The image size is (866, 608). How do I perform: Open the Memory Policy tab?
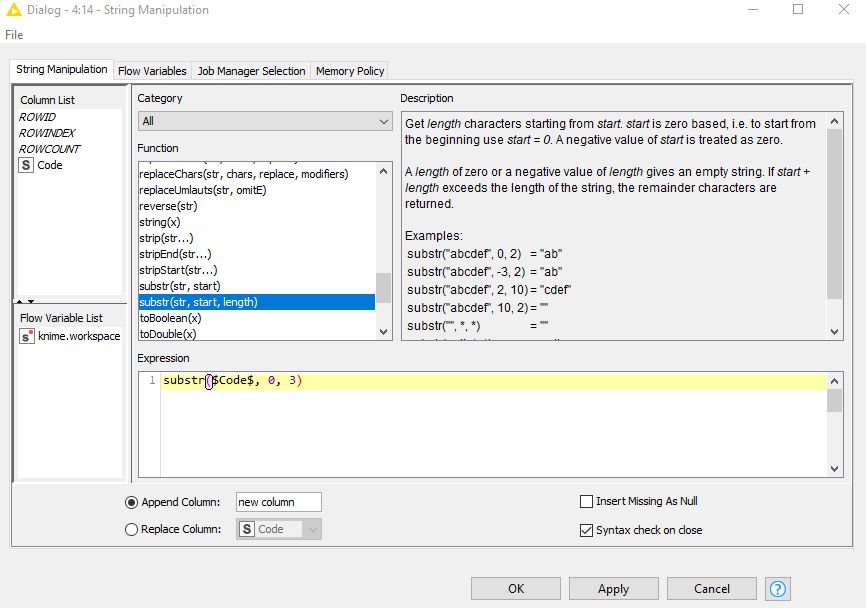click(350, 71)
